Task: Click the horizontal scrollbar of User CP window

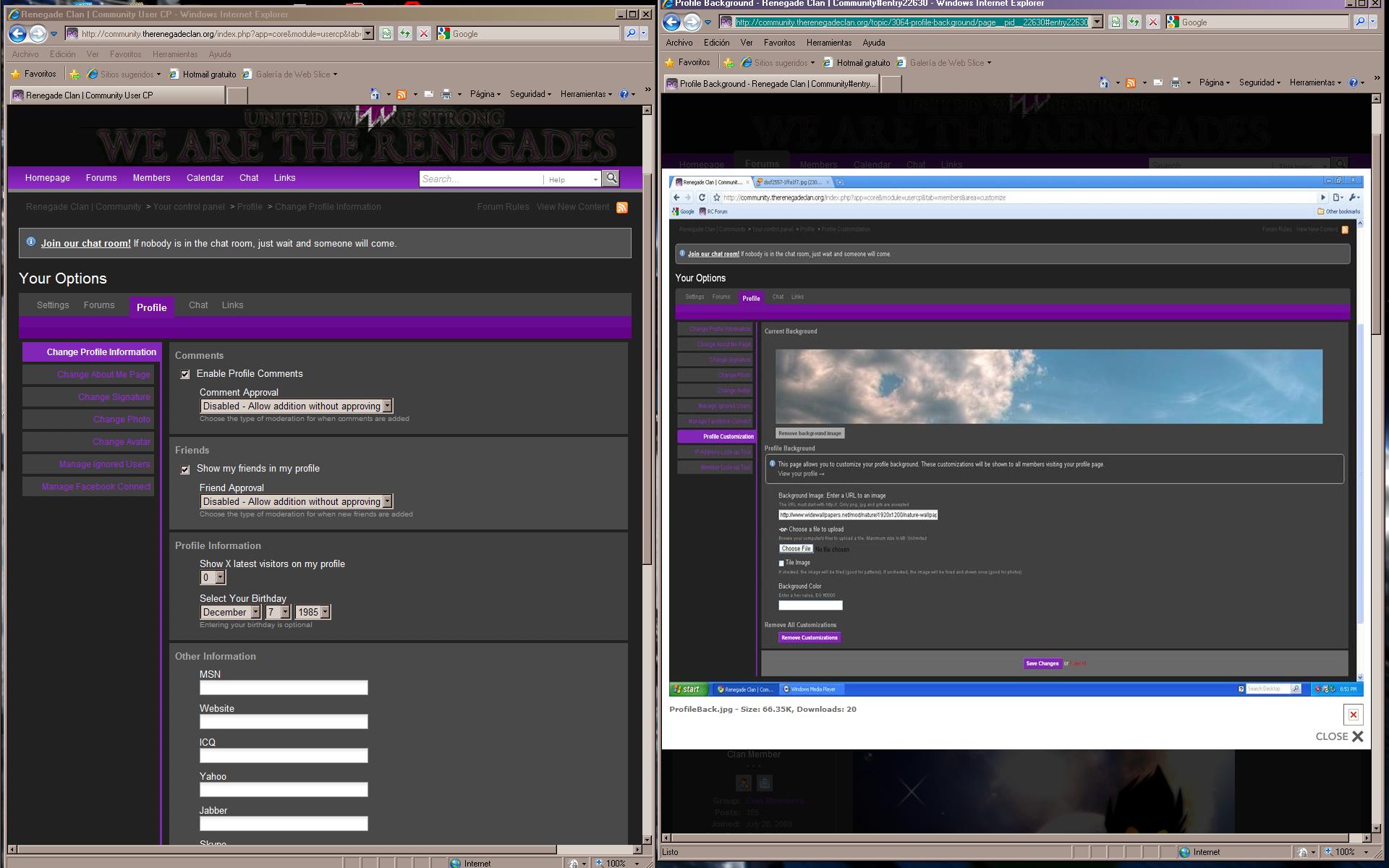Action: [324, 849]
